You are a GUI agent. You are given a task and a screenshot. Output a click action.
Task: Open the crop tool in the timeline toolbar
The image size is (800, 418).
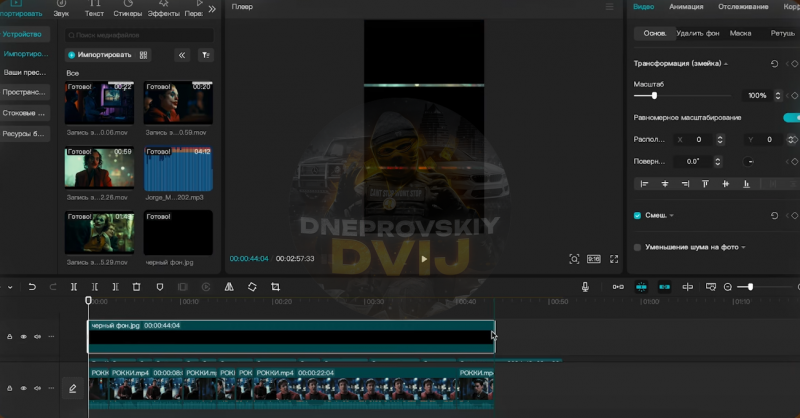[276, 287]
